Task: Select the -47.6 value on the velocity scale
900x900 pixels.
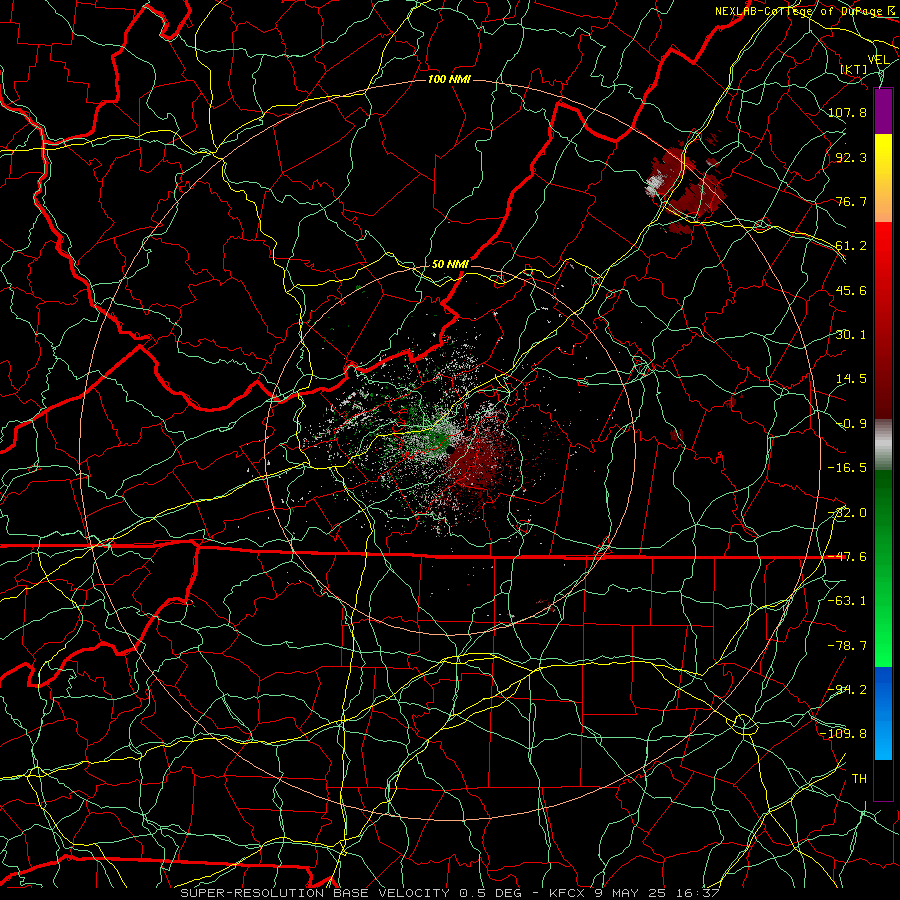Action: 847,557
